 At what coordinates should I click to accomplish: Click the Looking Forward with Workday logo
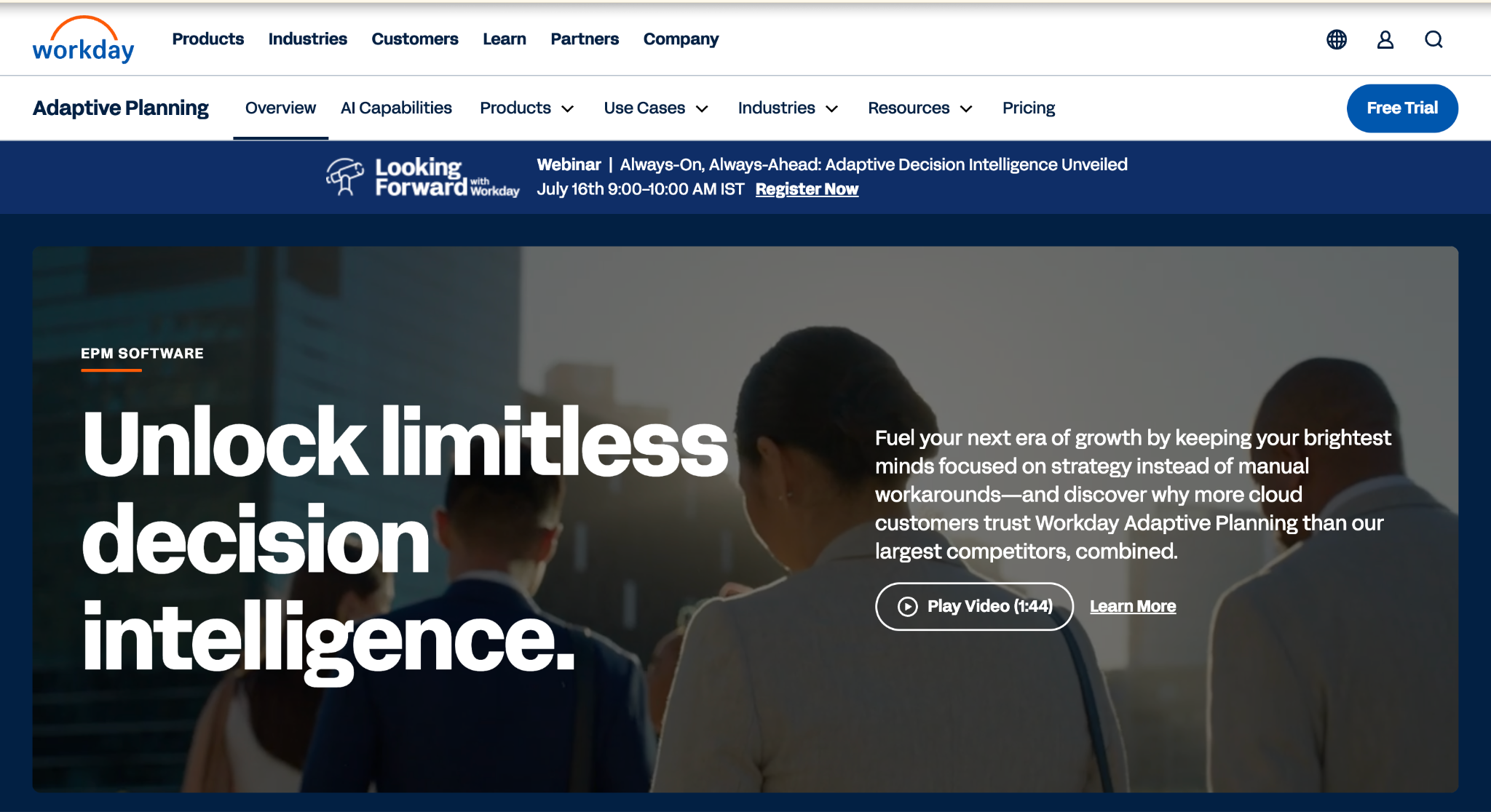pos(423,177)
